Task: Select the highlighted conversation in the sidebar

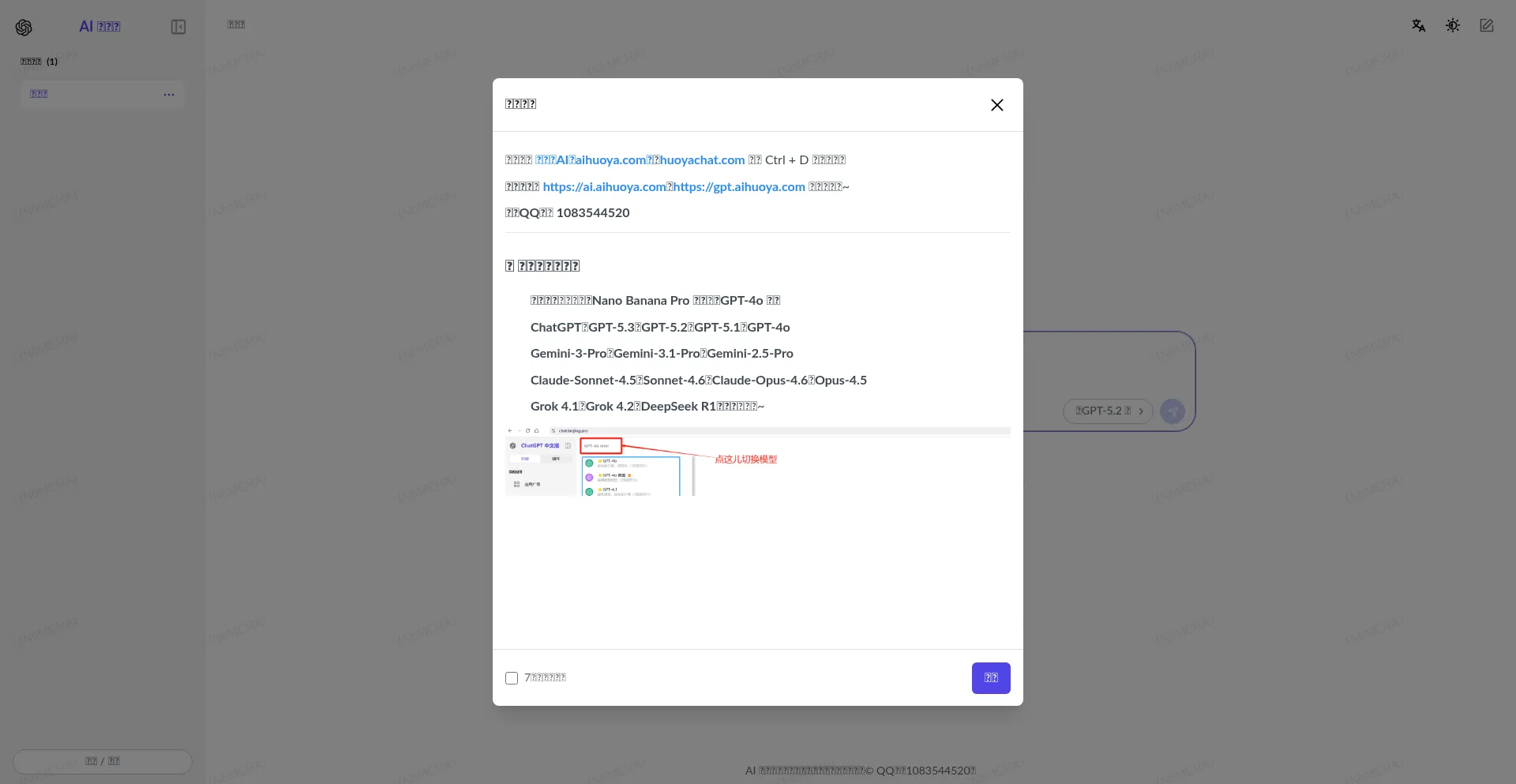Action: (x=103, y=95)
